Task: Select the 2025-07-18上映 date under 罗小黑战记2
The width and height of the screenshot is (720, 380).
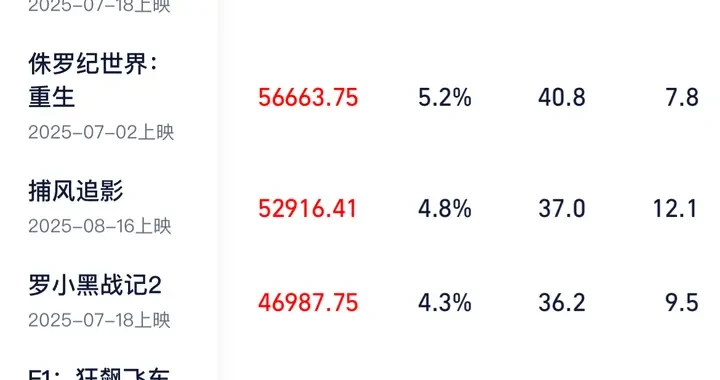Action: (x=99, y=320)
